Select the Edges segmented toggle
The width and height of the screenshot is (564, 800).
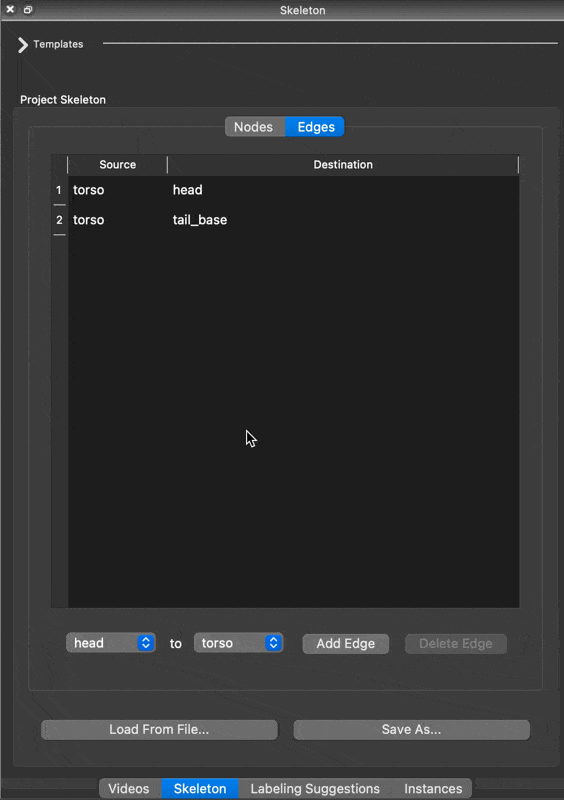pyautogui.click(x=315, y=127)
